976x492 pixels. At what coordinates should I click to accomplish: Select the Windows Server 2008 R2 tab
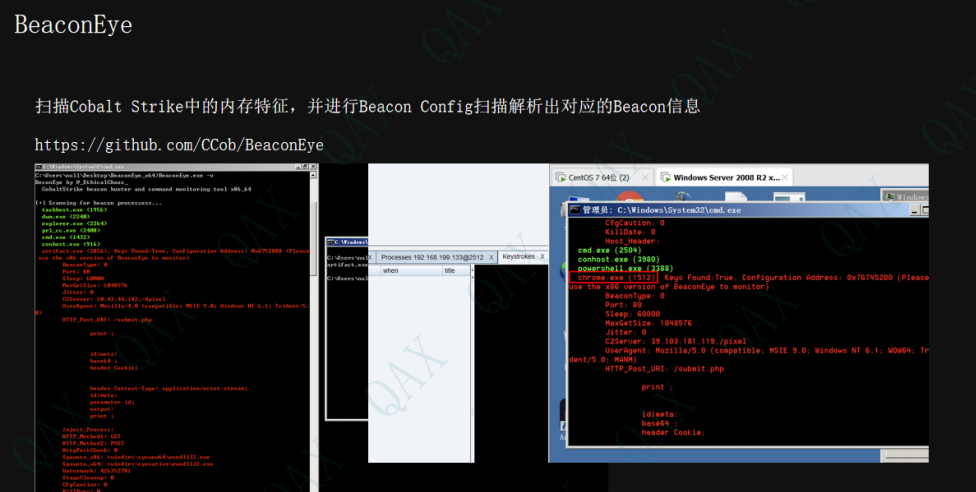point(726,177)
